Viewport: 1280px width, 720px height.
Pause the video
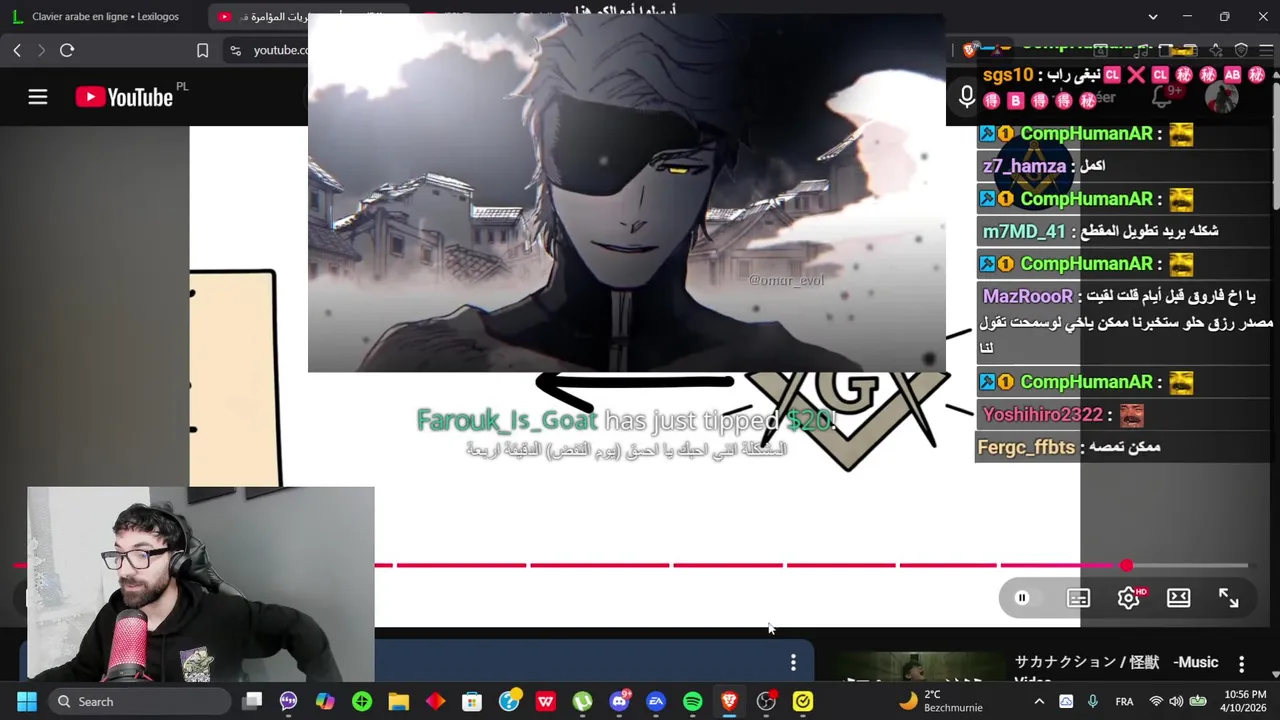1022,598
